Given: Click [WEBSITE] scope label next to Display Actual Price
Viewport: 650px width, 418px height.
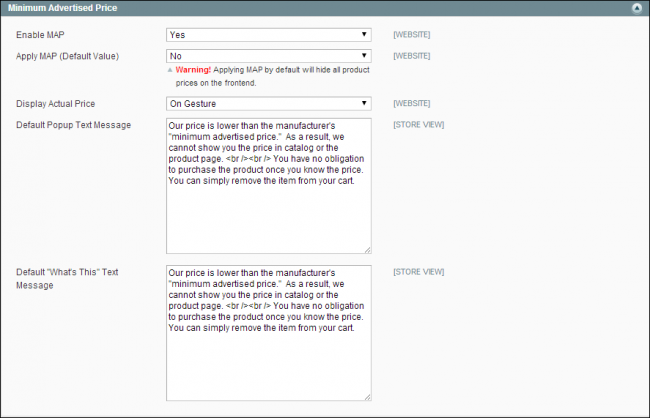Looking at the screenshot, I should point(412,104).
